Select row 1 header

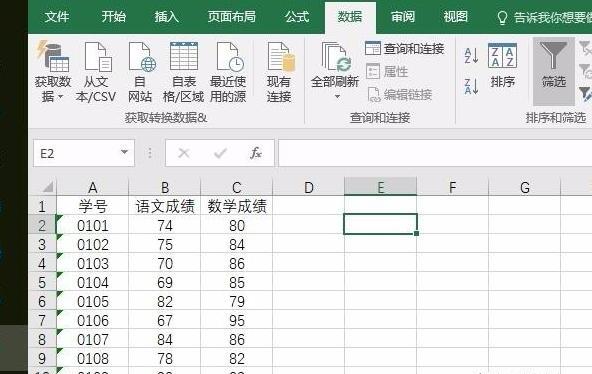pos(42,206)
